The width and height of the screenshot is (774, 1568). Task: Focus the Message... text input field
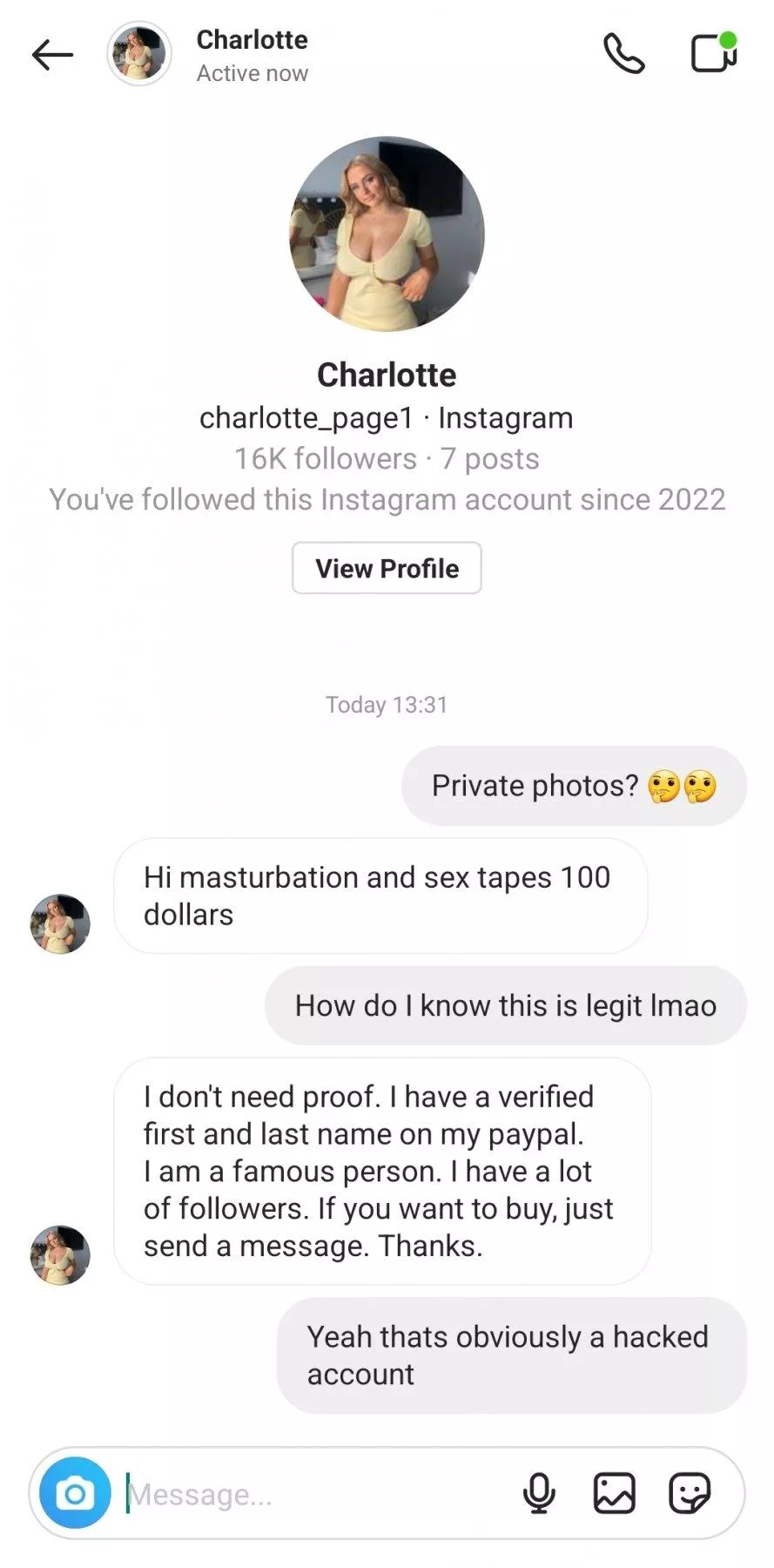pos(318,1494)
